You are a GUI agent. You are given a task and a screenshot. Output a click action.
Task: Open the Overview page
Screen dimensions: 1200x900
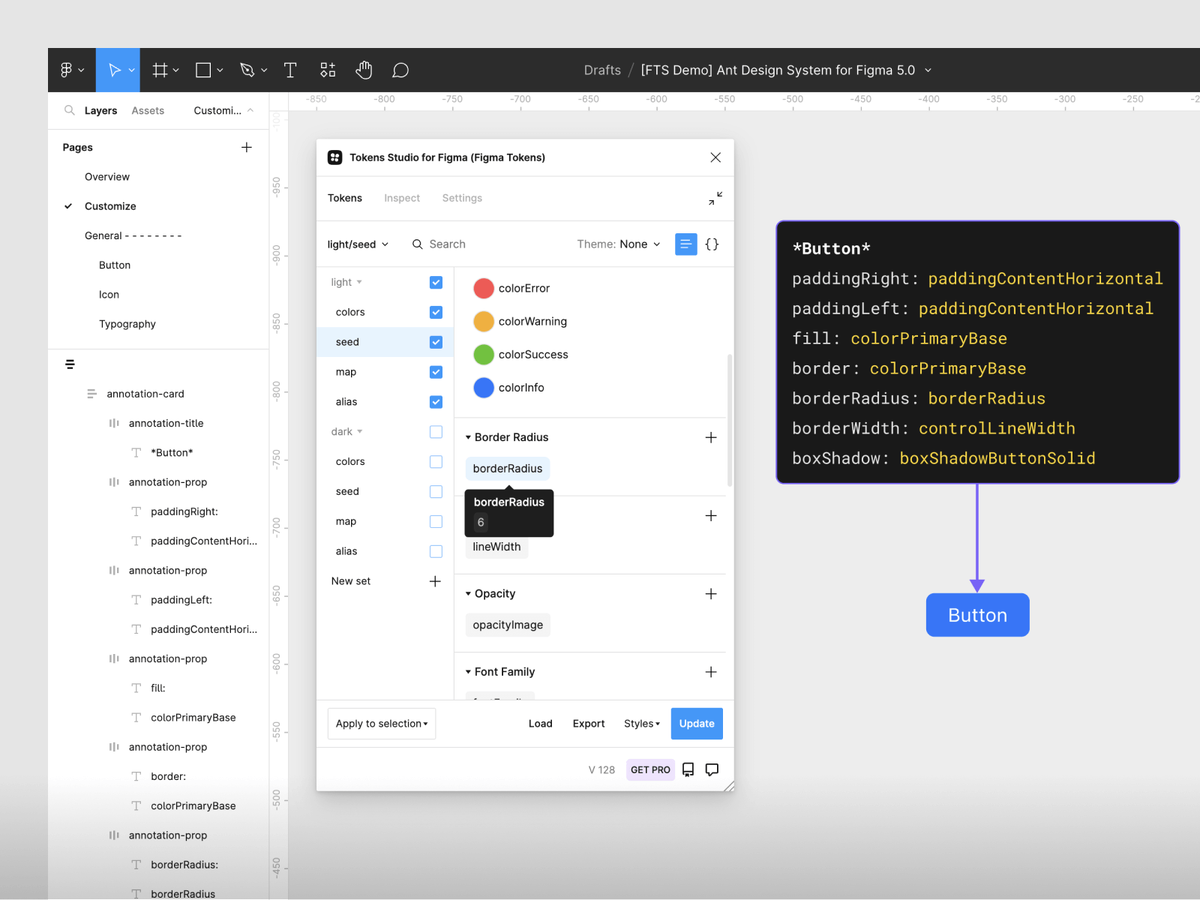pyautogui.click(x=107, y=177)
